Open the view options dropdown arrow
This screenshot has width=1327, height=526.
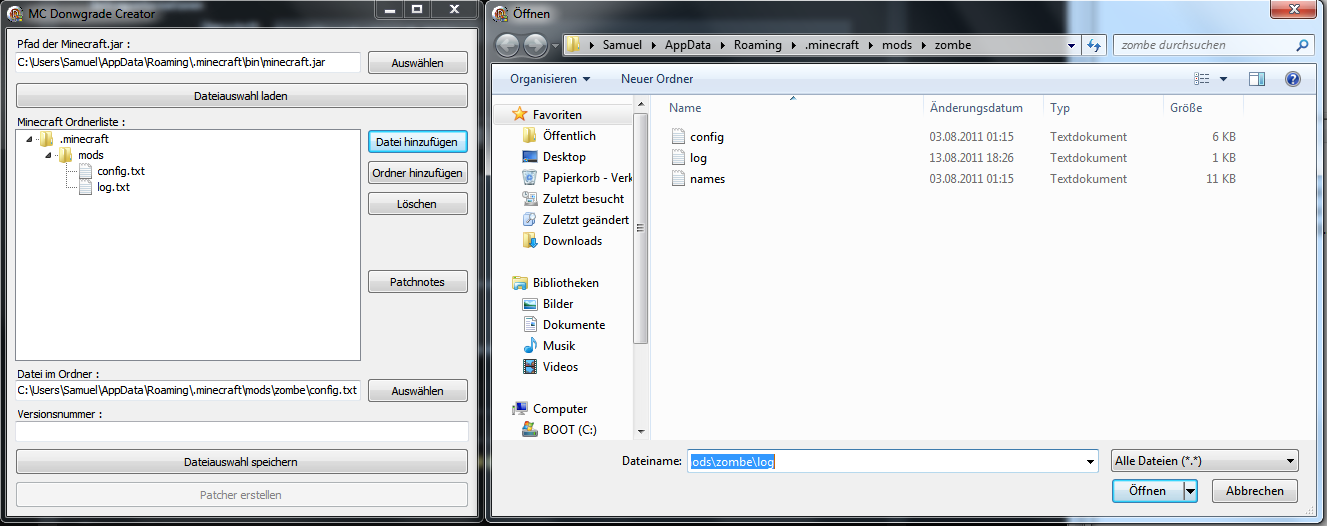coord(1223,79)
